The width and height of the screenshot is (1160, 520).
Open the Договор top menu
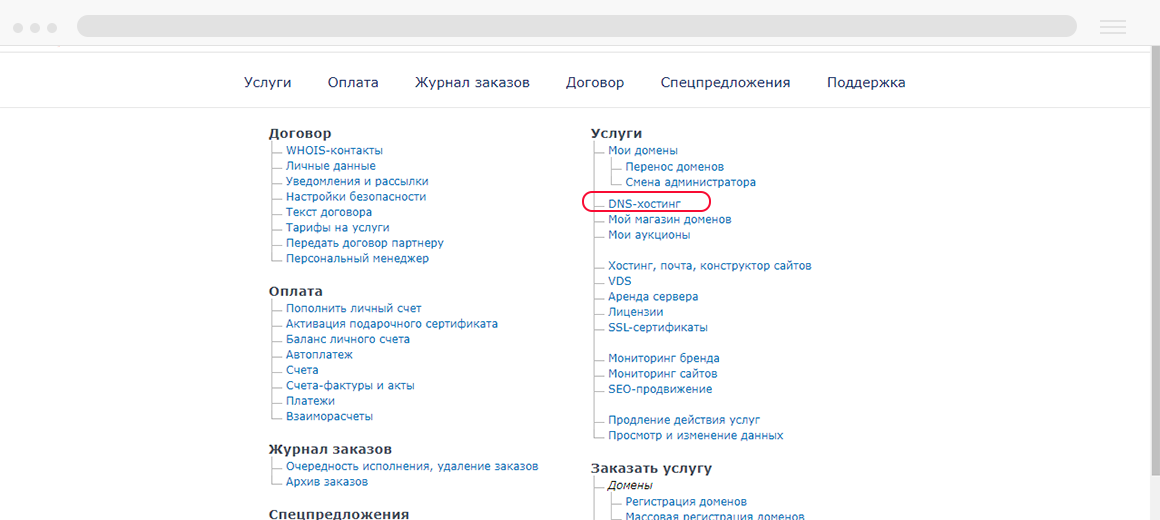coord(595,83)
